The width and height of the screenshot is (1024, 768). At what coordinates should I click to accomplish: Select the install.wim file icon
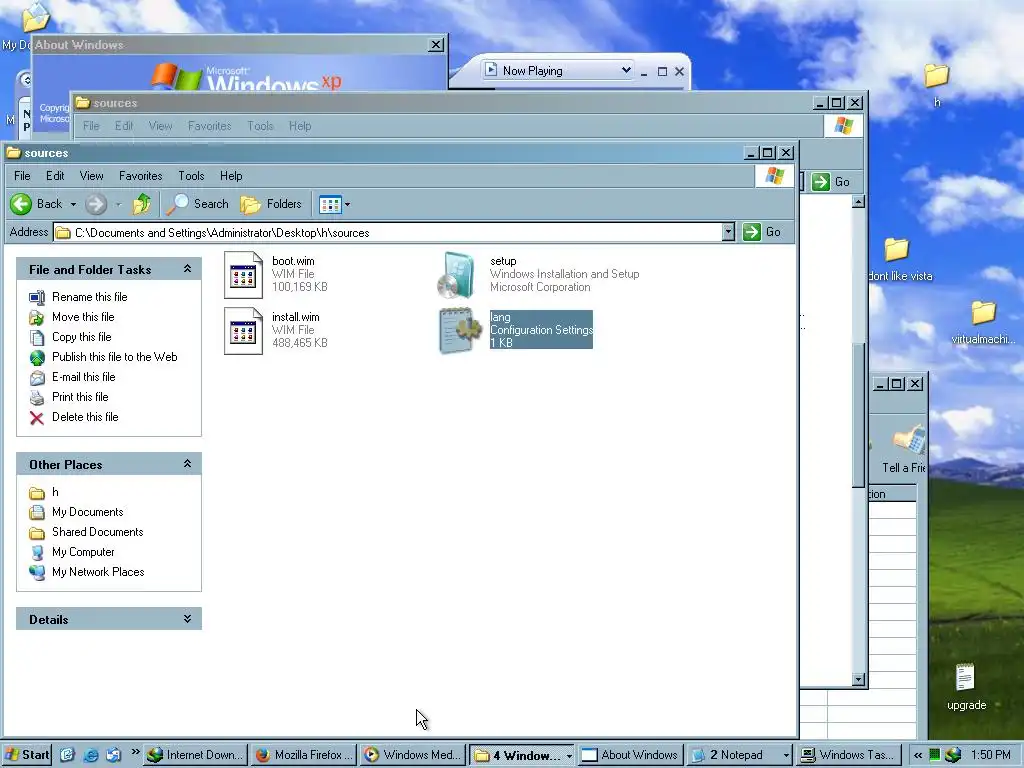tap(244, 331)
